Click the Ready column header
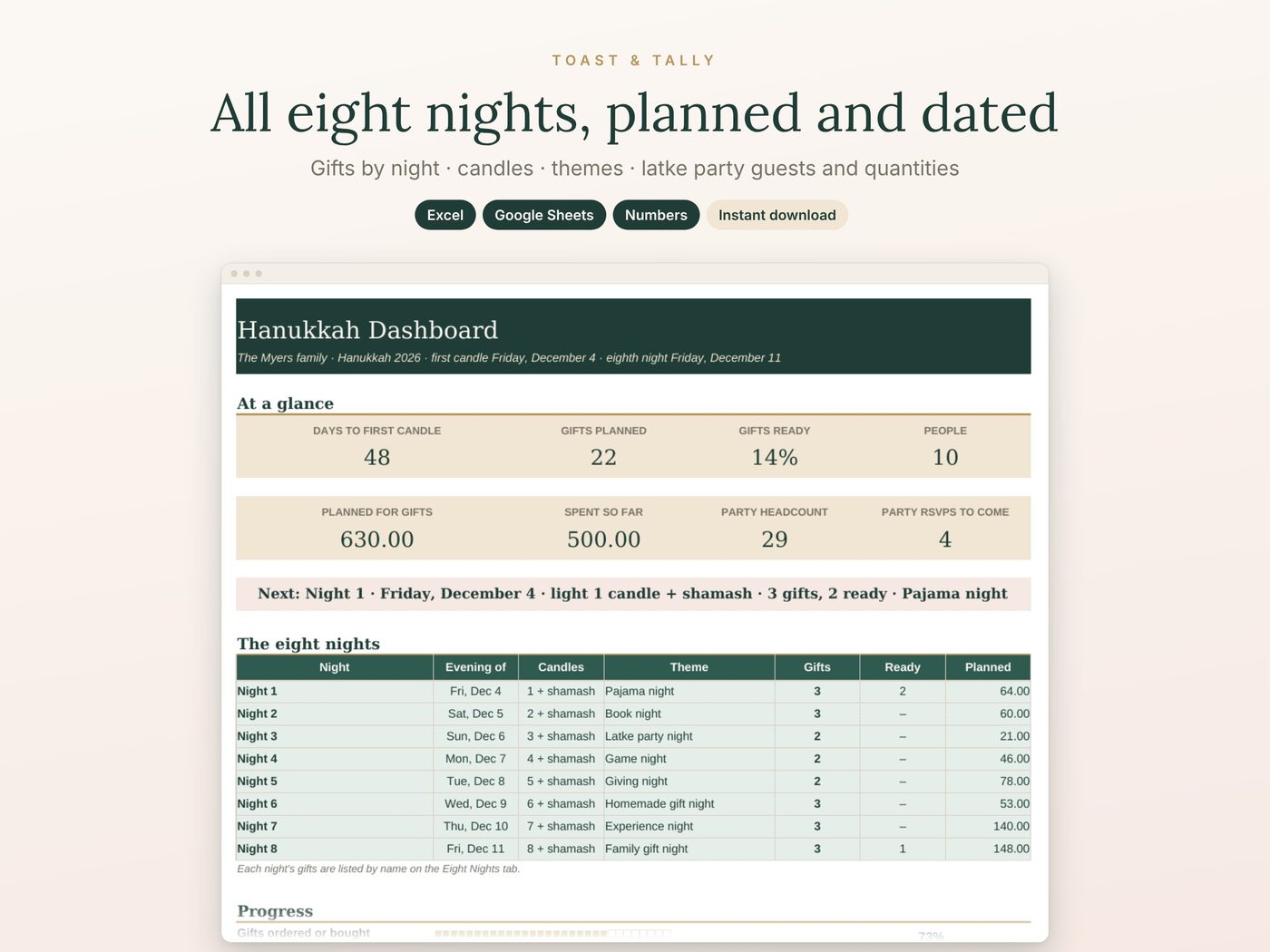Viewport: 1270px width, 952px height. point(903,667)
